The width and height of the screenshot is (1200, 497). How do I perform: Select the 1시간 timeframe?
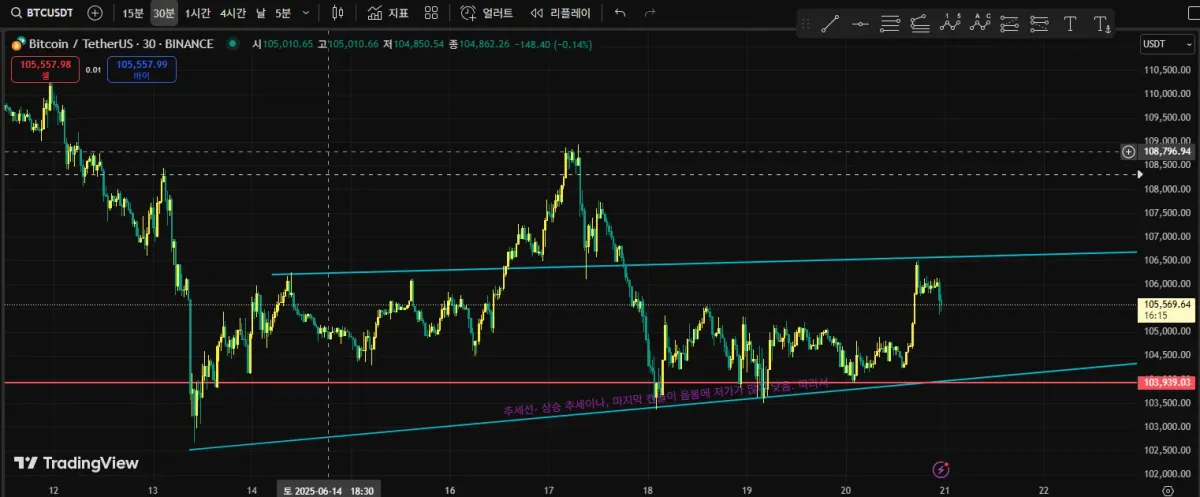(198, 13)
